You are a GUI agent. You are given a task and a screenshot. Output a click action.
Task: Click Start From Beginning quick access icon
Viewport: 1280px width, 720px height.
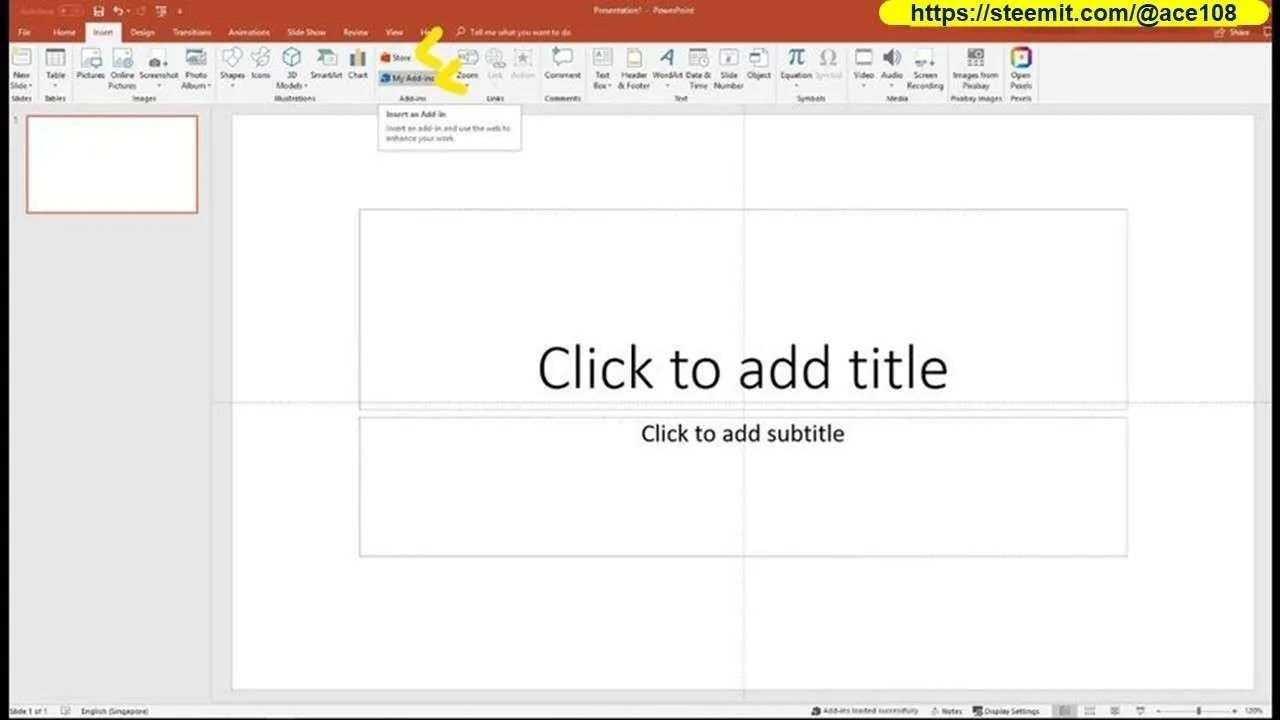160,11
